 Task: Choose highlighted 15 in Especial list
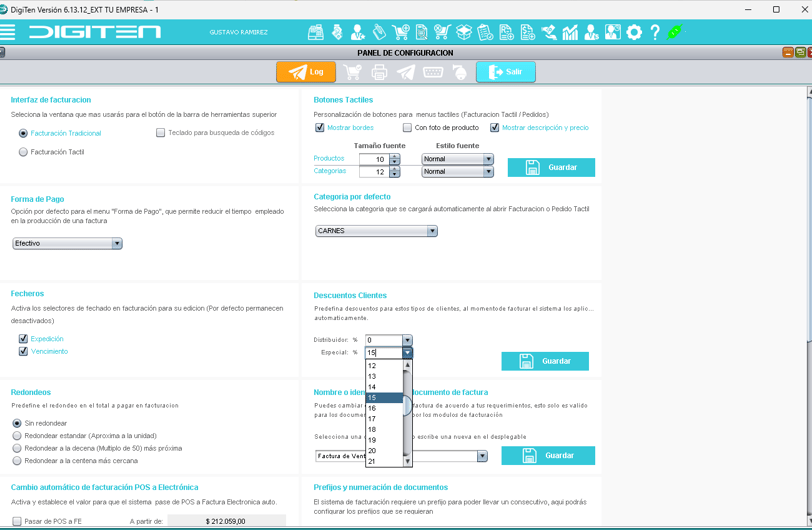[384, 398]
